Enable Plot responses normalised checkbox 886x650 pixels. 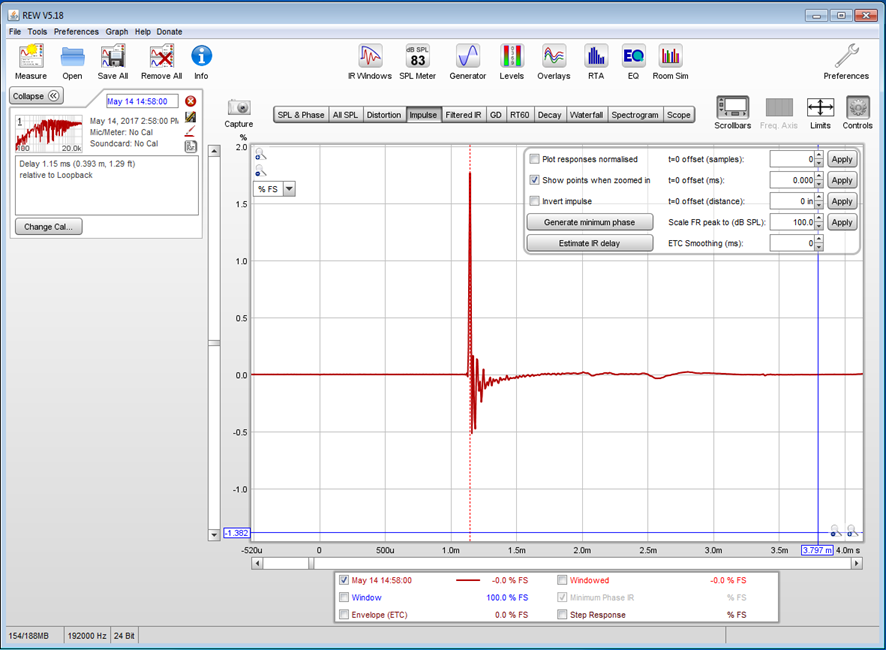pyautogui.click(x=535, y=159)
